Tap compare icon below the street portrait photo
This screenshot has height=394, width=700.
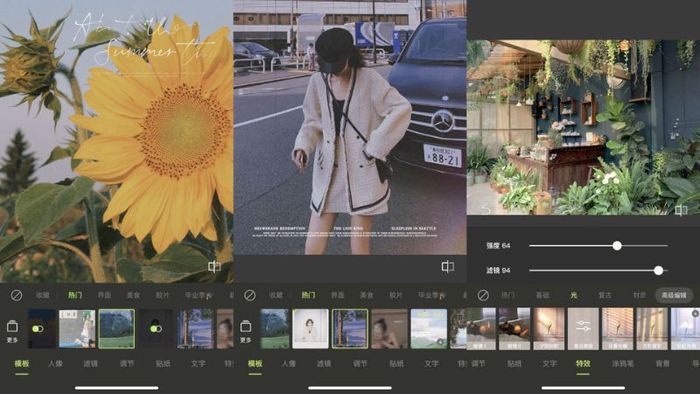pos(448,267)
